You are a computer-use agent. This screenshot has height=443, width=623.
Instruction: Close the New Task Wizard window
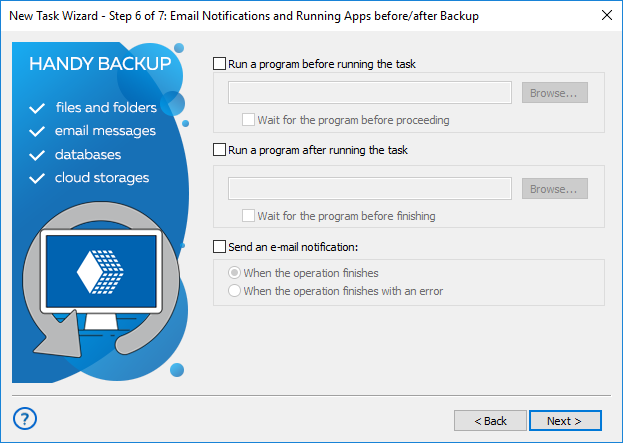(606, 15)
